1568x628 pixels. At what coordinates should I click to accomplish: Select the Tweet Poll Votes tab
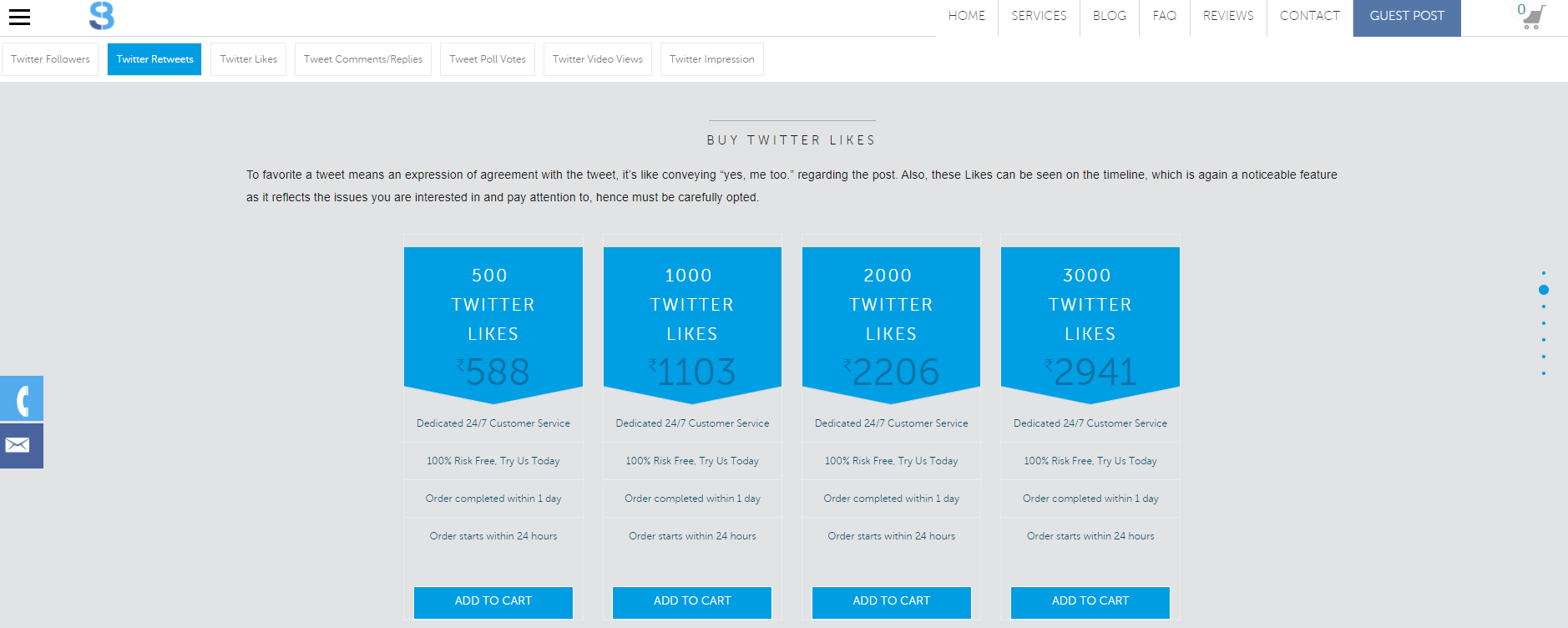point(488,59)
